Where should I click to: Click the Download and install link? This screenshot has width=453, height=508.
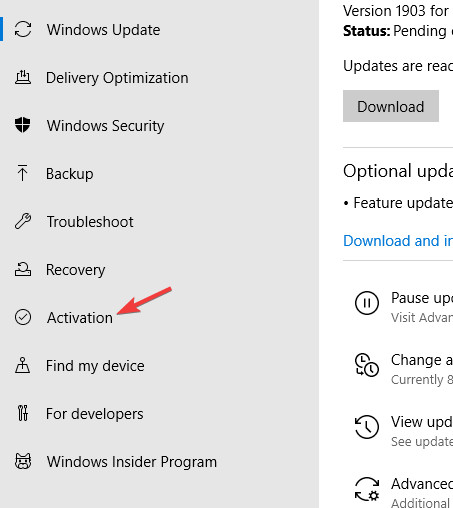click(398, 241)
